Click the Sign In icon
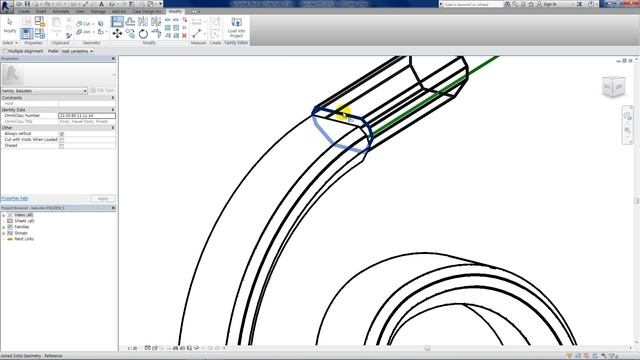The width and height of the screenshot is (640, 360). pos(547,4)
